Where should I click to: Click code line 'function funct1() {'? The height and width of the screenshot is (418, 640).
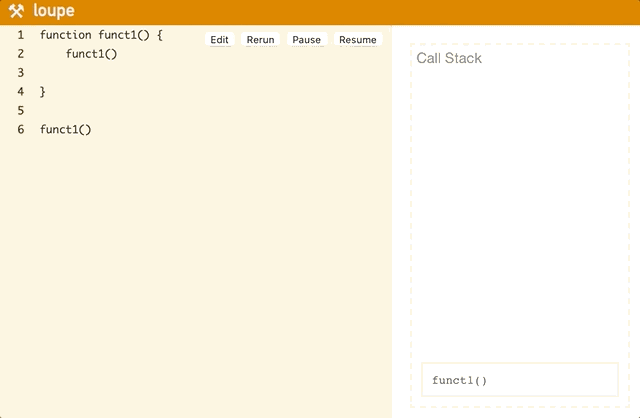(x=101, y=35)
